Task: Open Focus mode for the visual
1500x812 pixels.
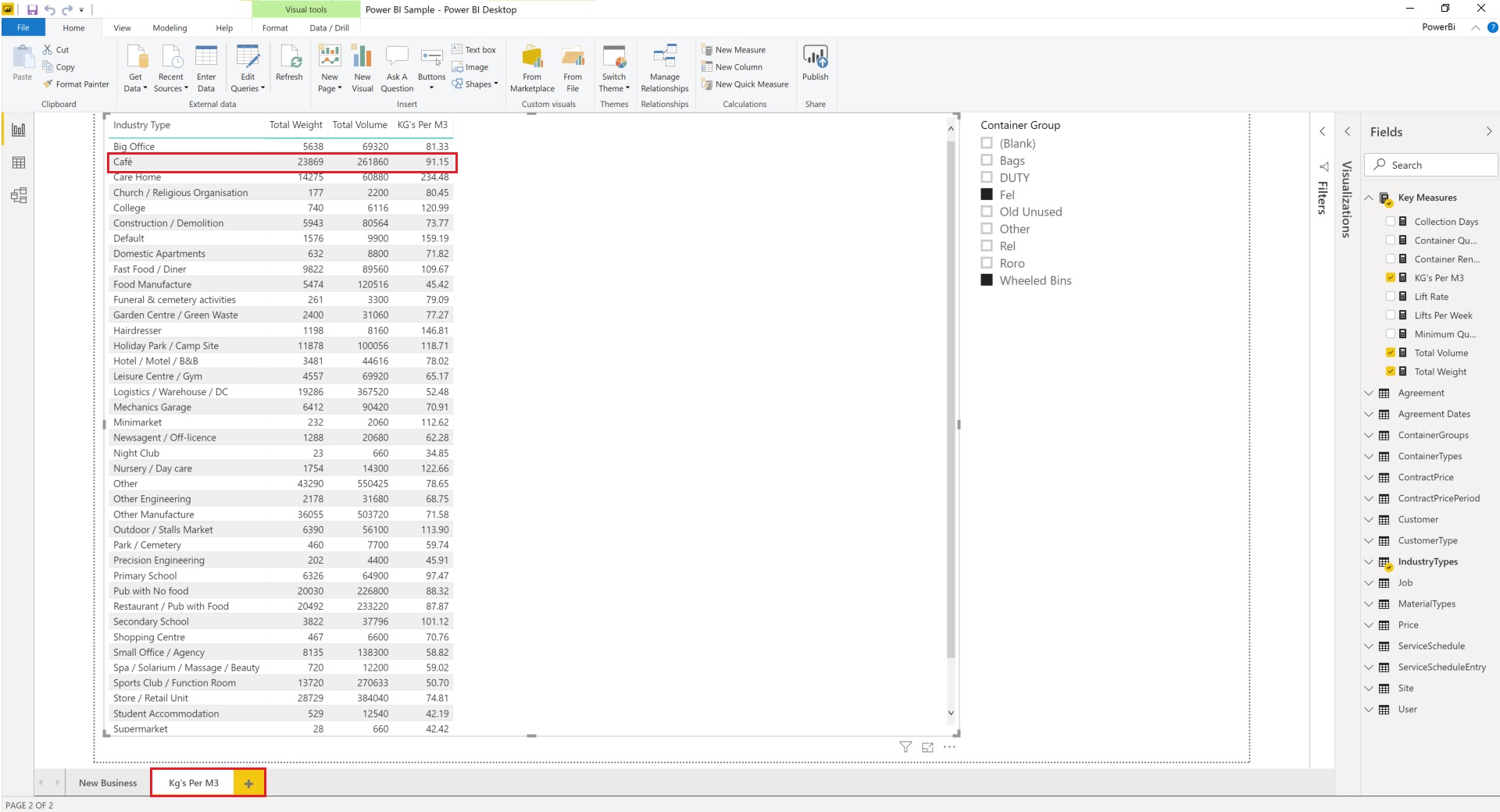Action: point(927,747)
